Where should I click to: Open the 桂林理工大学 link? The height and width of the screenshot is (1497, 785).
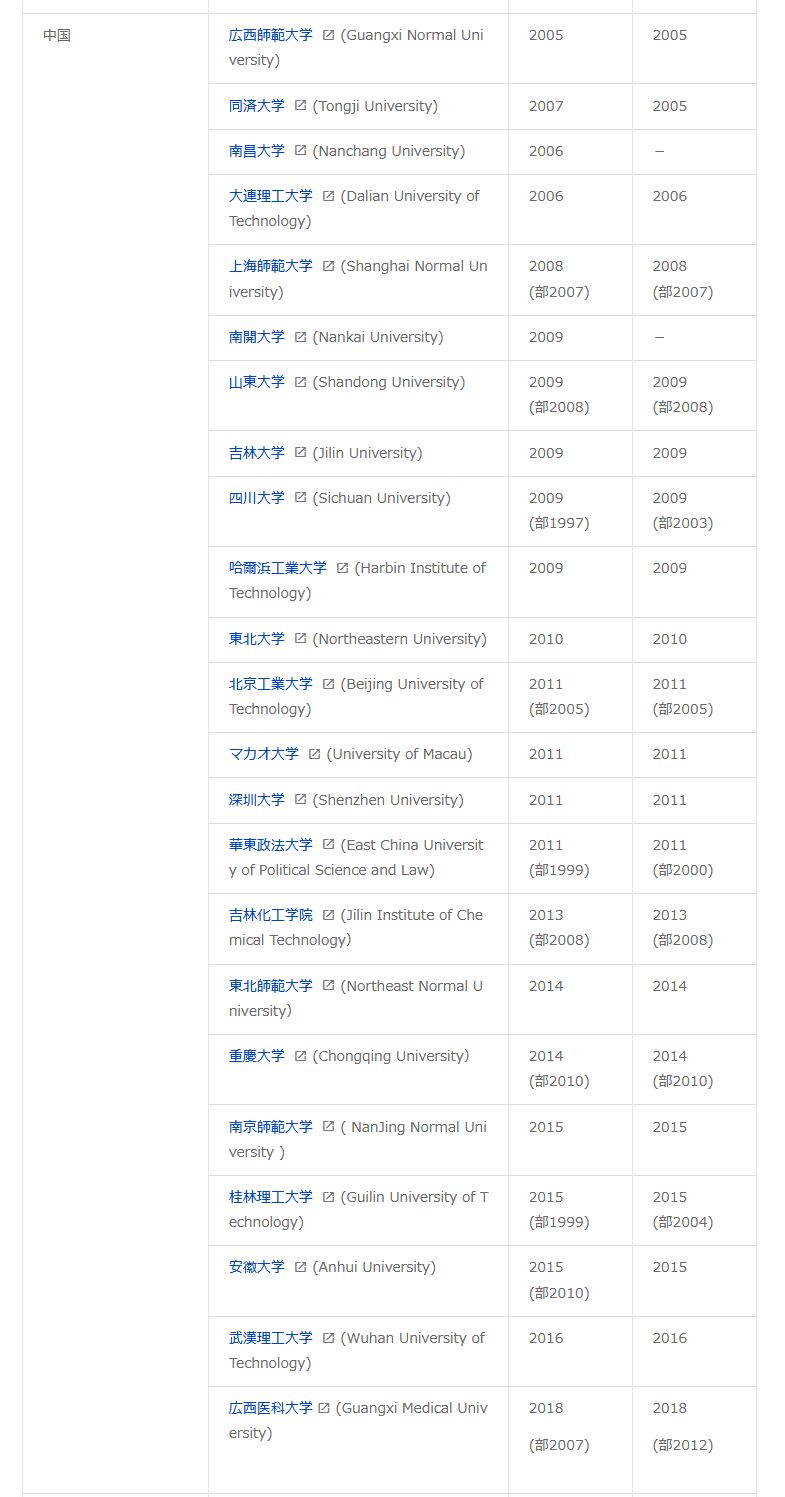click(x=270, y=1197)
